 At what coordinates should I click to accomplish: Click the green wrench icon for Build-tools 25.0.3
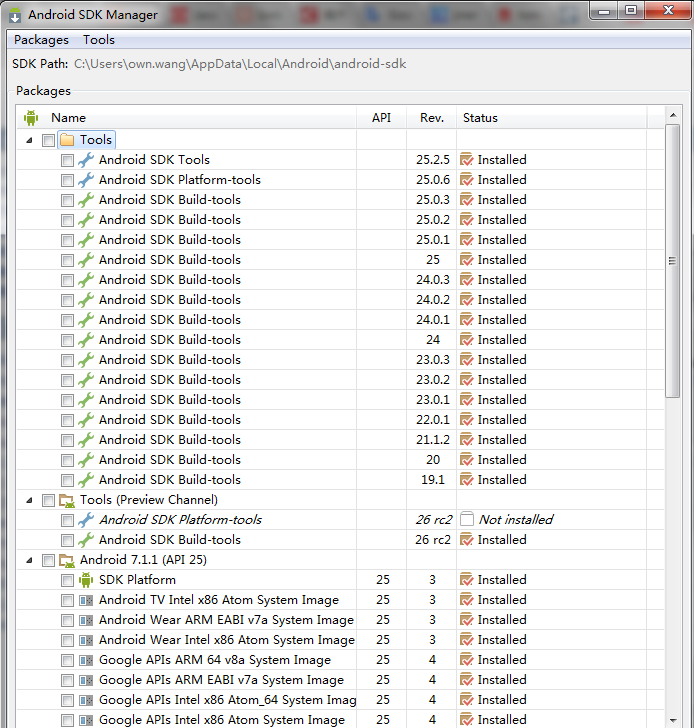click(x=86, y=200)
